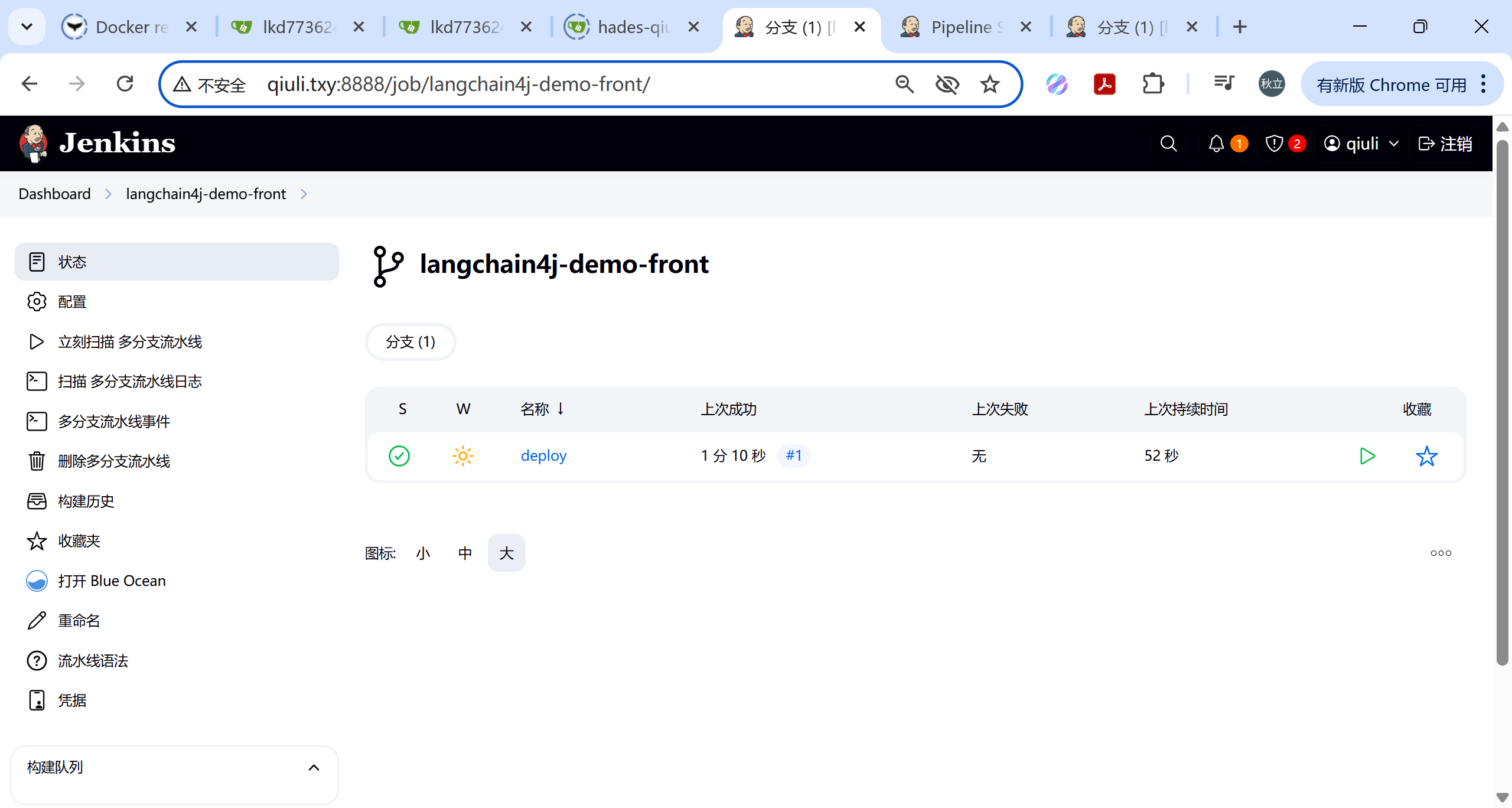
Task: Select the branches (1) view tab
Action: pyautogui.click(x=410, y=341)
